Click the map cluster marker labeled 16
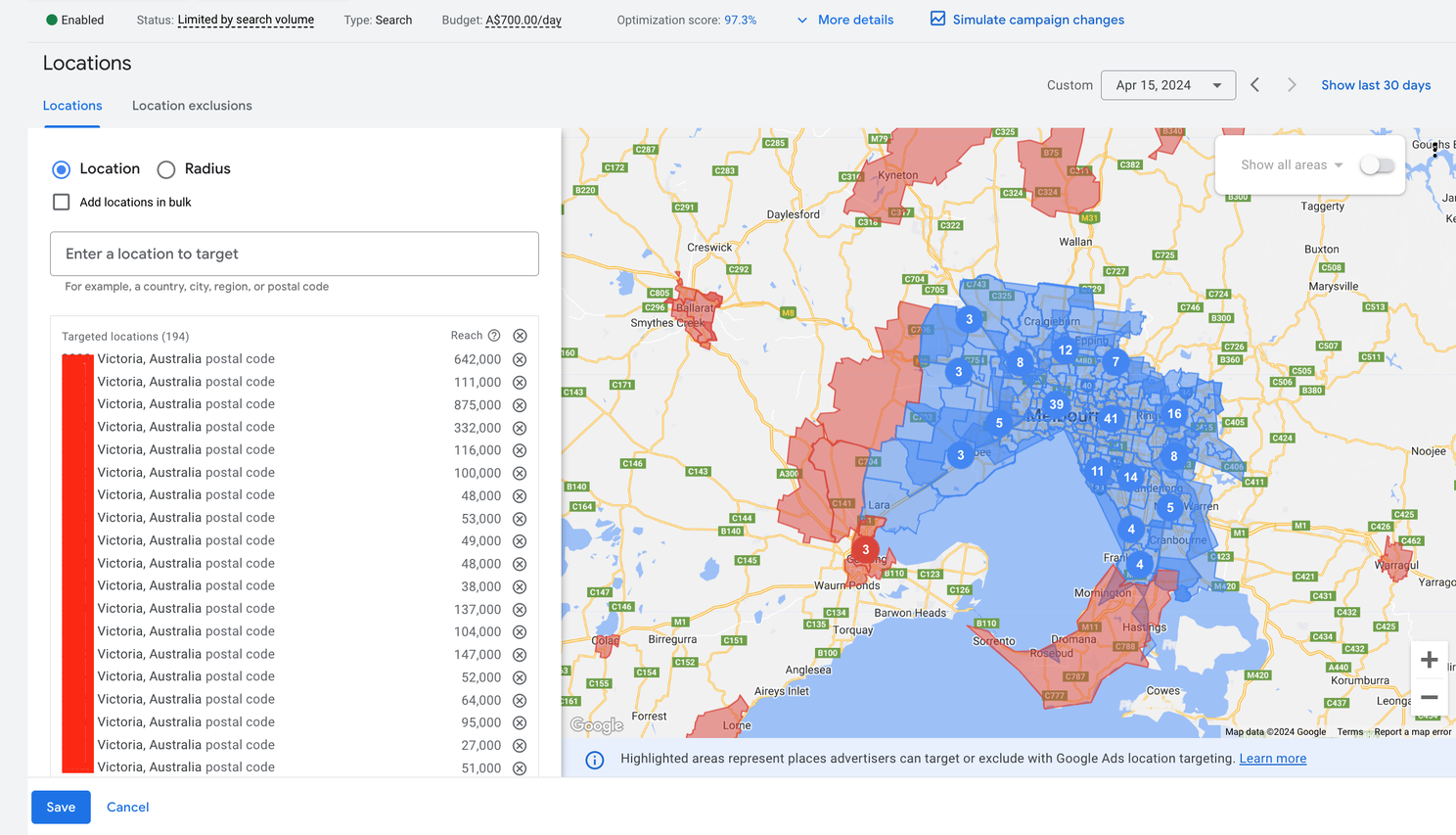 (1174, 413)
